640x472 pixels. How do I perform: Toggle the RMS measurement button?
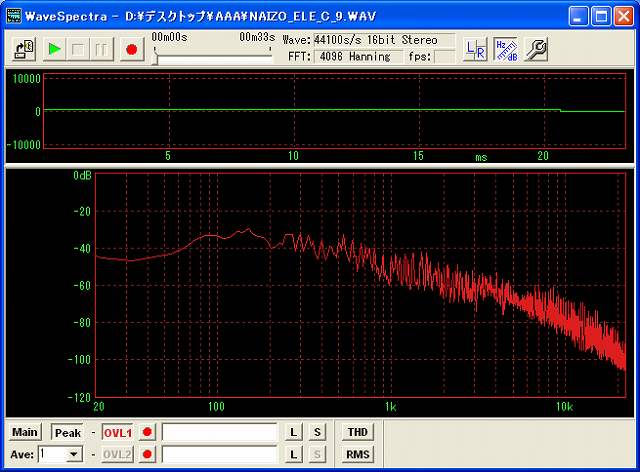(358, 454)
